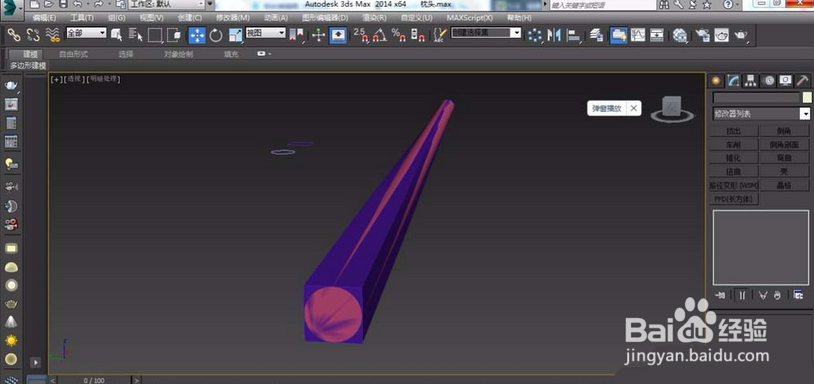Open the MAXScript(X) menu
The image size is (814, 384).
[x=470, y=18]
